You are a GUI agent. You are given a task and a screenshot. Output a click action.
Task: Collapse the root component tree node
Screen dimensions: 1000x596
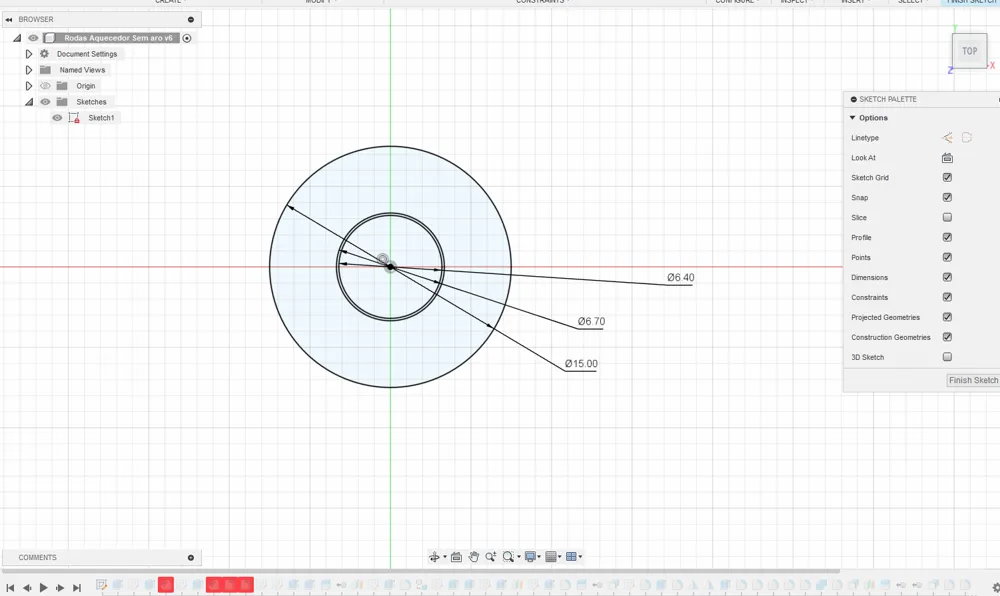17,38
